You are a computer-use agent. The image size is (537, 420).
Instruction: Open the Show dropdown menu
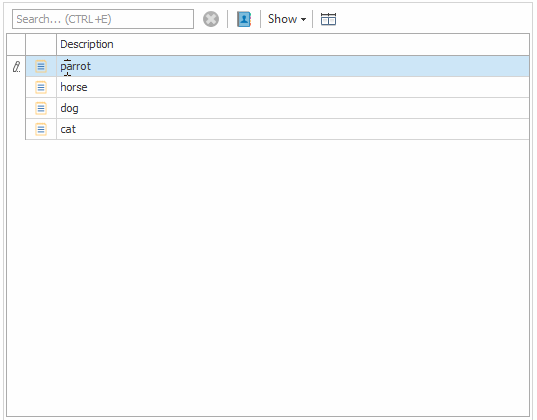287,19
